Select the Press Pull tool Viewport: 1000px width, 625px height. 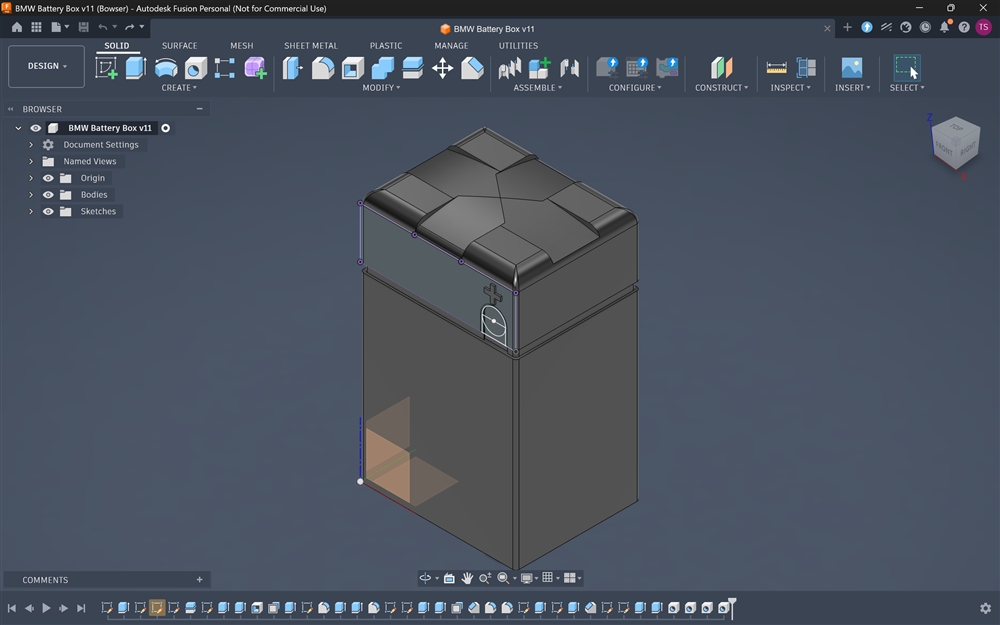[293, 68]
